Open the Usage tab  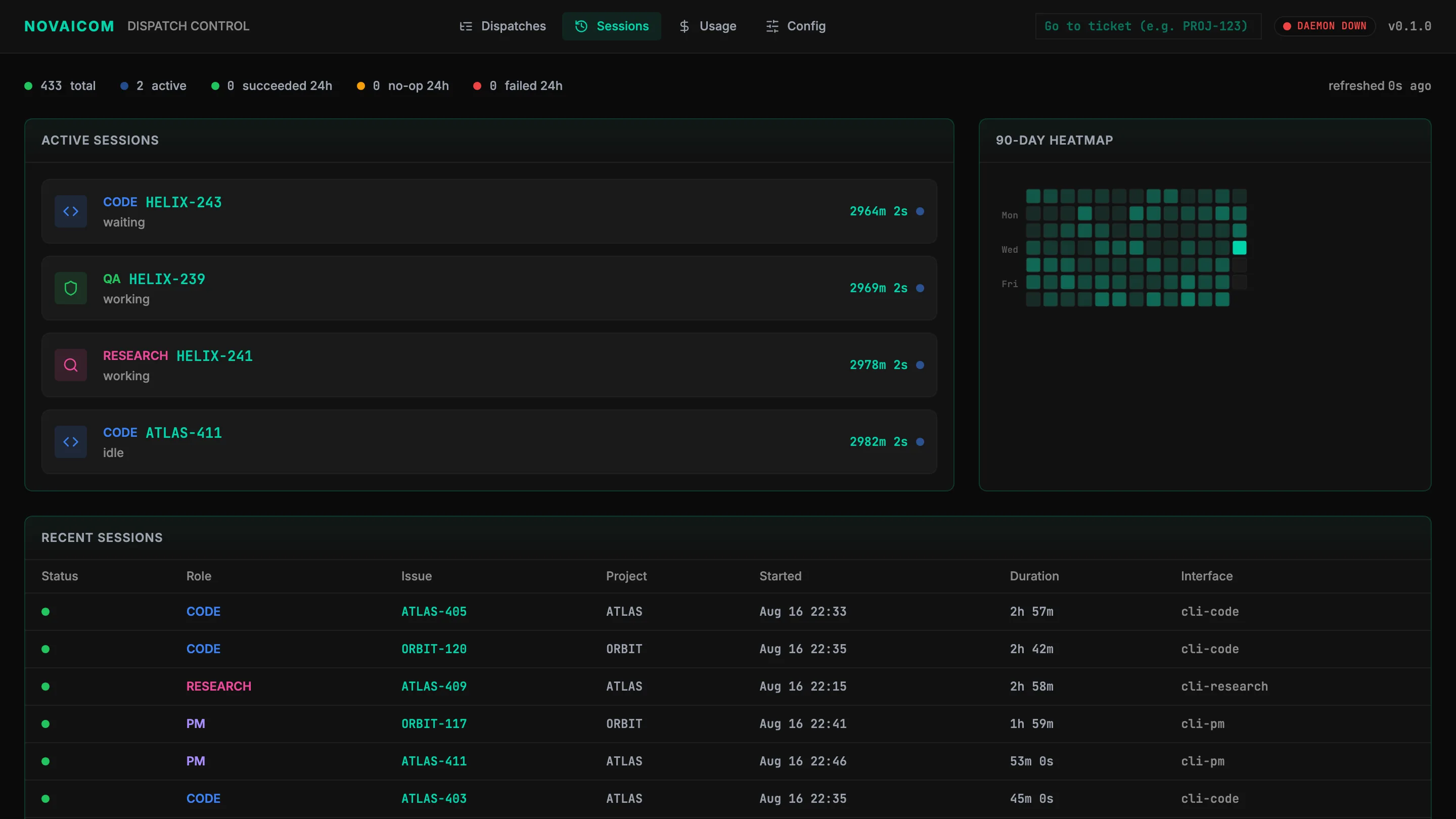708,26
